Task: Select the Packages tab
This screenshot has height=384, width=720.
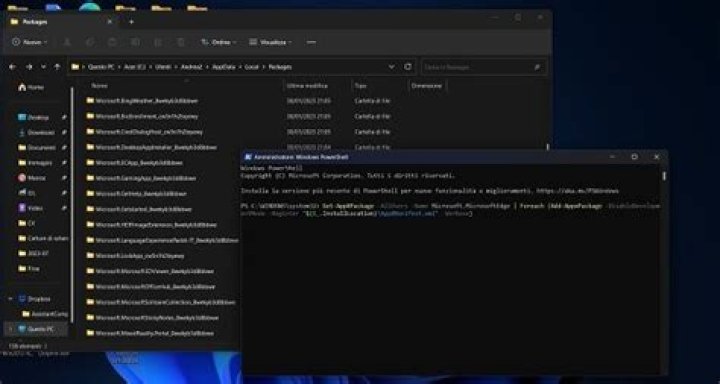Action: coord(62,22)
